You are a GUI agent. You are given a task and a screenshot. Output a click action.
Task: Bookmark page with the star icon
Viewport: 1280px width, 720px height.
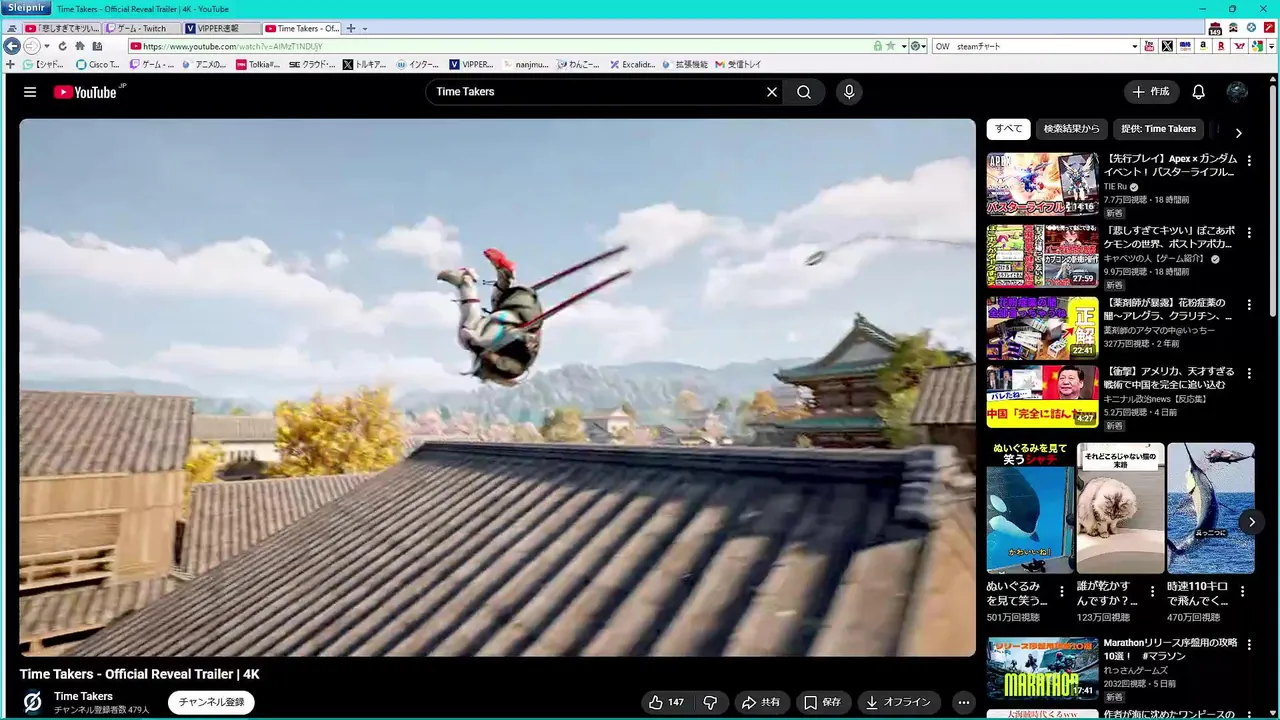pyautogui.click(x=890, y=46)
